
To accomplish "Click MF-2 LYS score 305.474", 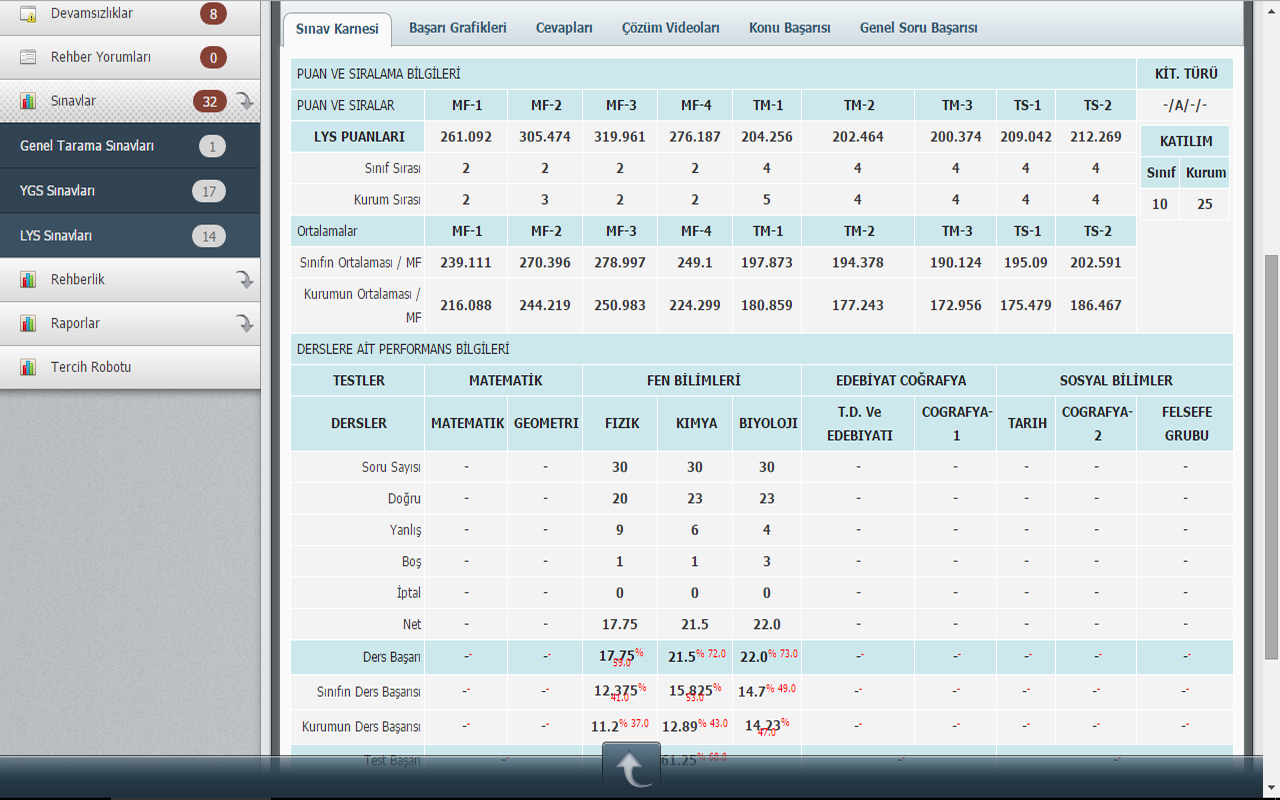I will coord(545,137).
